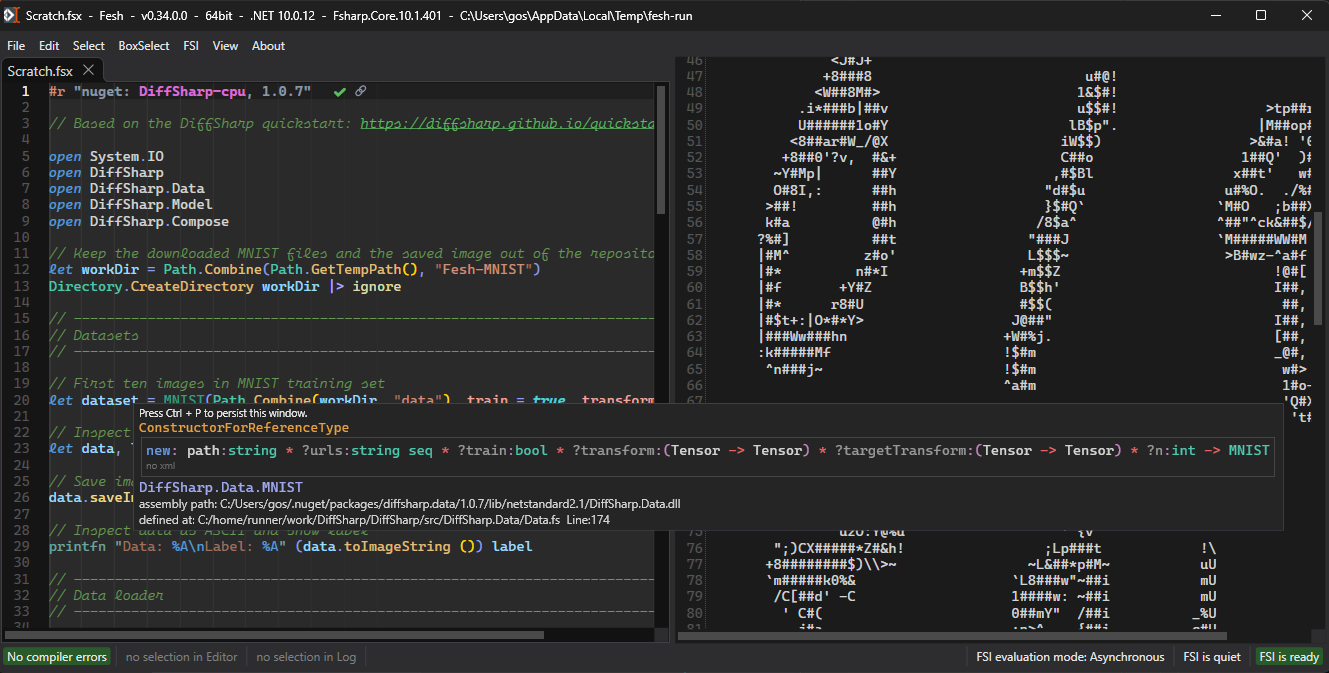
Task: Minimize the Fesh window
Action: (x=1214, y=15)
